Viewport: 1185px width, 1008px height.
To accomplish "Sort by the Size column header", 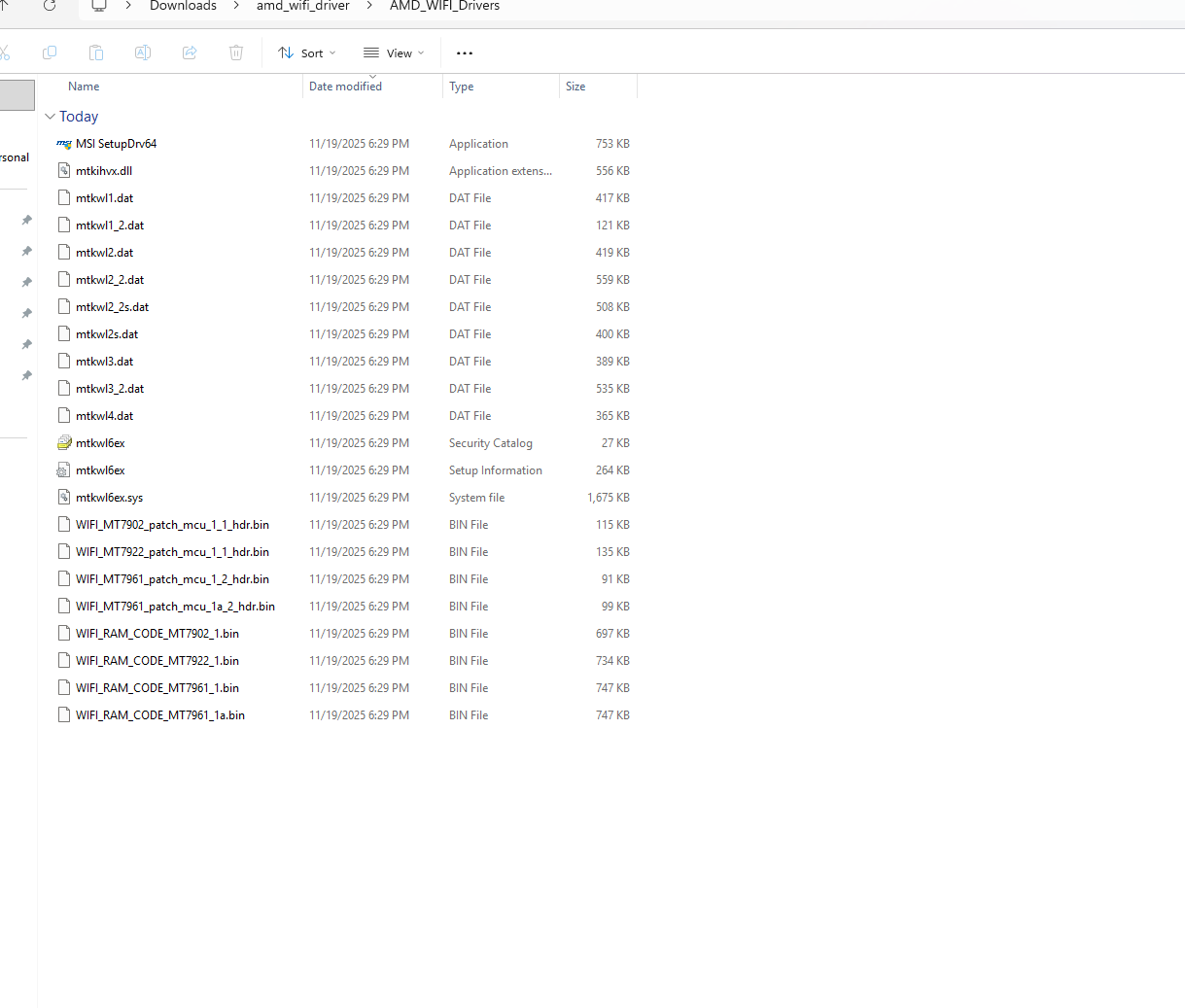I will 575,87.
